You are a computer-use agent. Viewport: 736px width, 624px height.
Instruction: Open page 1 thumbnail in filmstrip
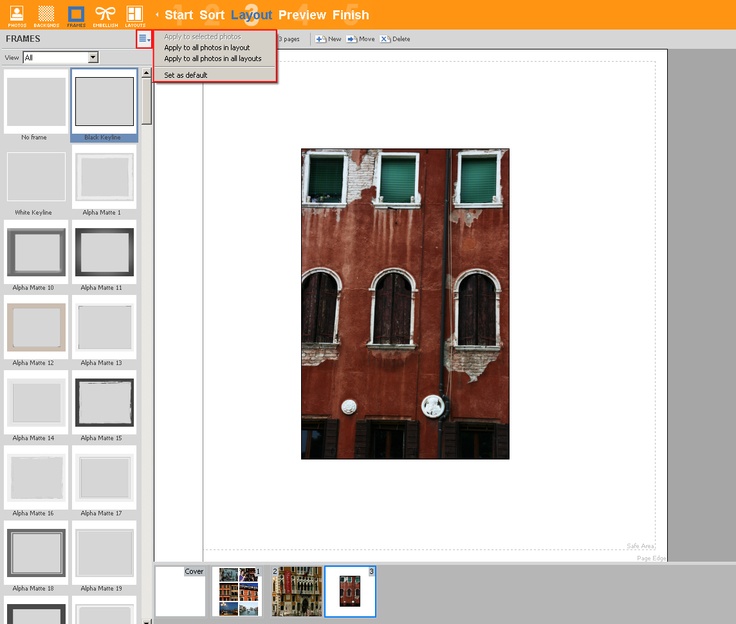click(237, 591)
